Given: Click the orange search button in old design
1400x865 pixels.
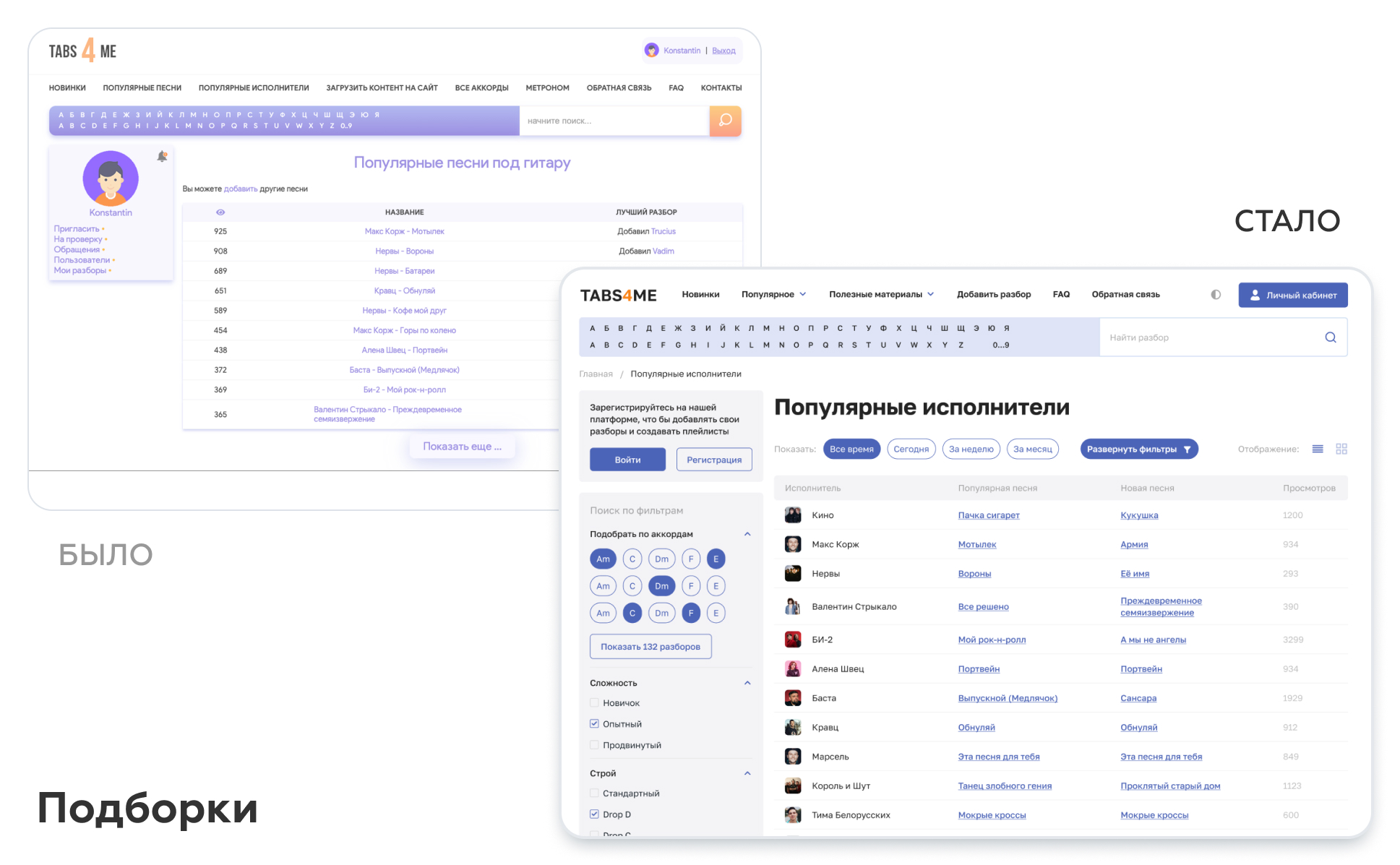Looking at the screenshot, I should click(725, 121).
